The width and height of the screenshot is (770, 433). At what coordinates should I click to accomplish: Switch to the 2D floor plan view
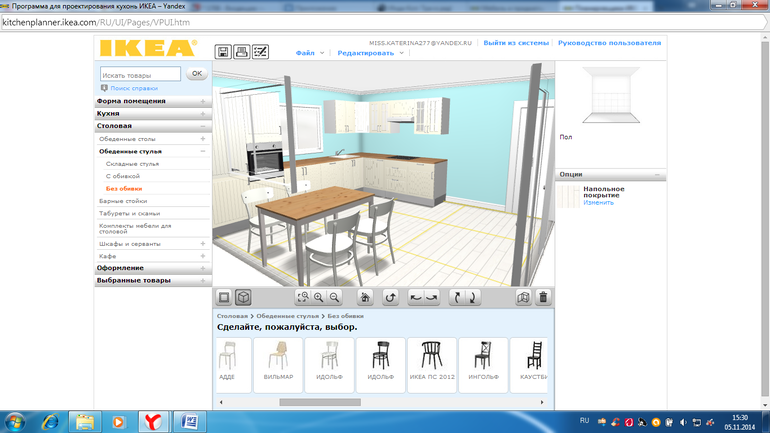(x=224, y=297)
